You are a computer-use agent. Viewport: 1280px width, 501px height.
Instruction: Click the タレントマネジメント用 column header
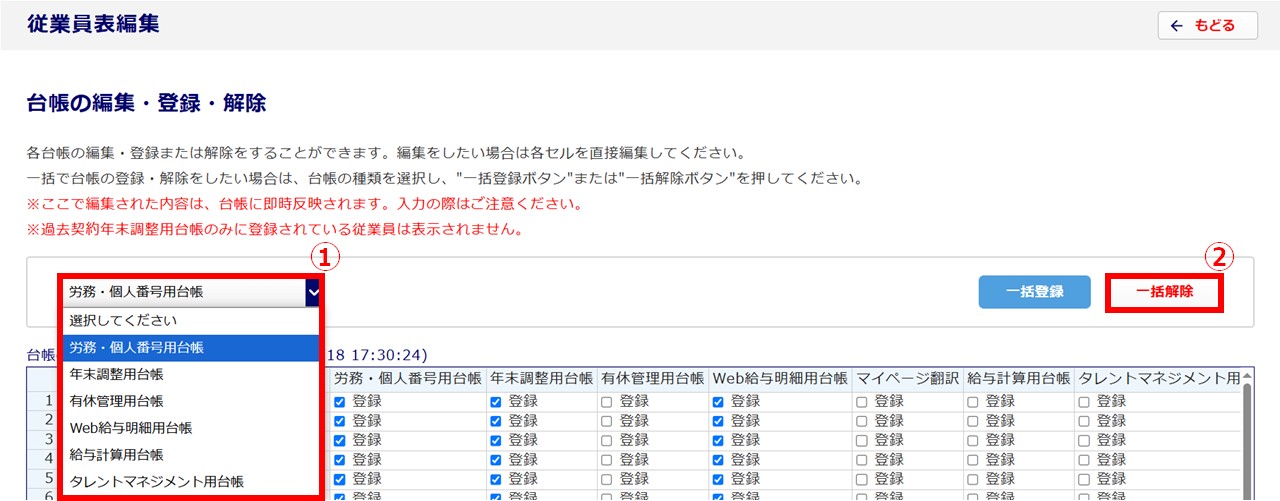pyautogui.click(x=1157, y=380)
